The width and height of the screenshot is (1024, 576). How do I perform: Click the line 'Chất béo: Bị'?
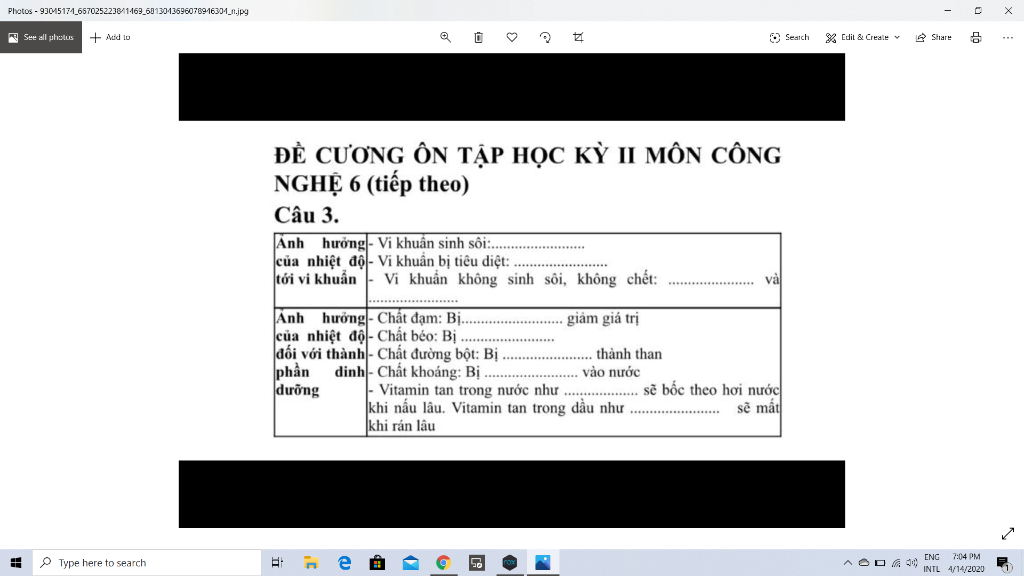tap(461, 336)
